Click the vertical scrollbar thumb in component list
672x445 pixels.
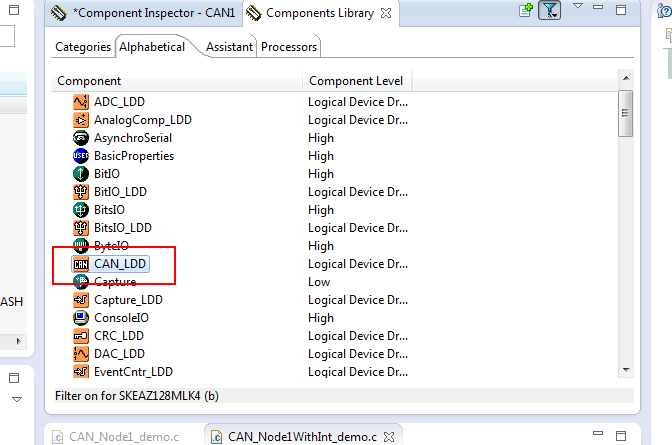[626, 113]
